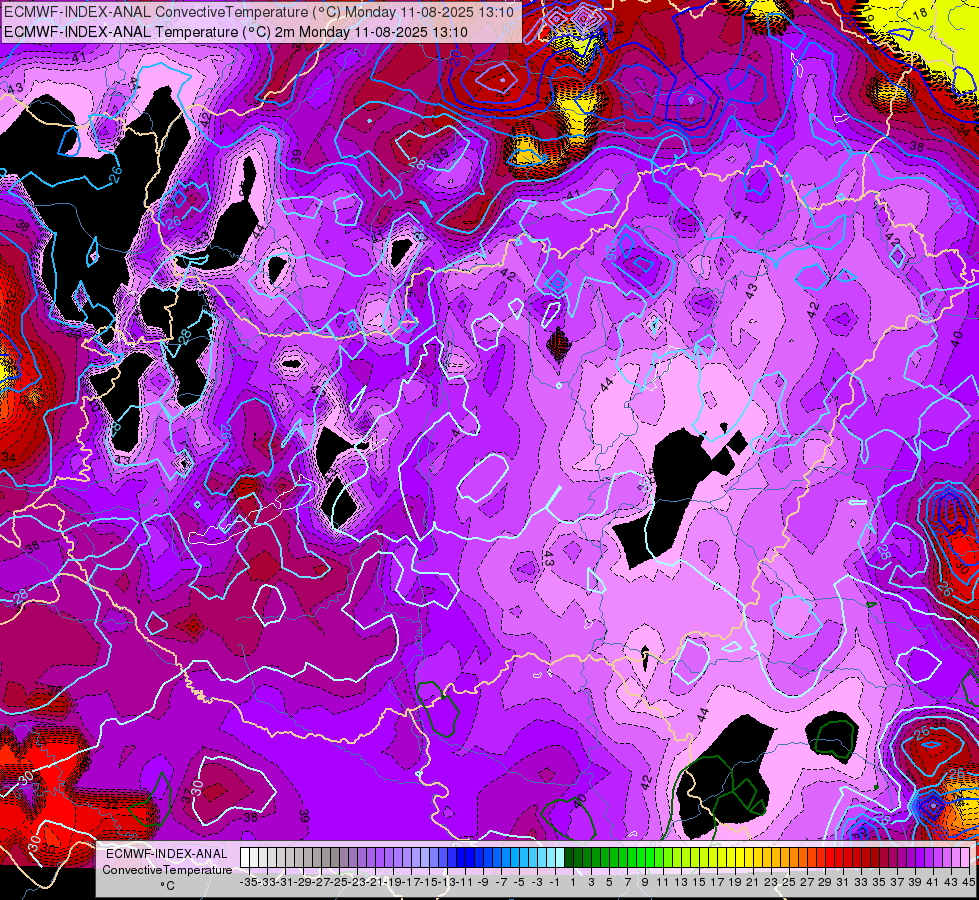979x900 pixels.
Task: Click the 45 value on the legend scale
Action: (968, 883)
